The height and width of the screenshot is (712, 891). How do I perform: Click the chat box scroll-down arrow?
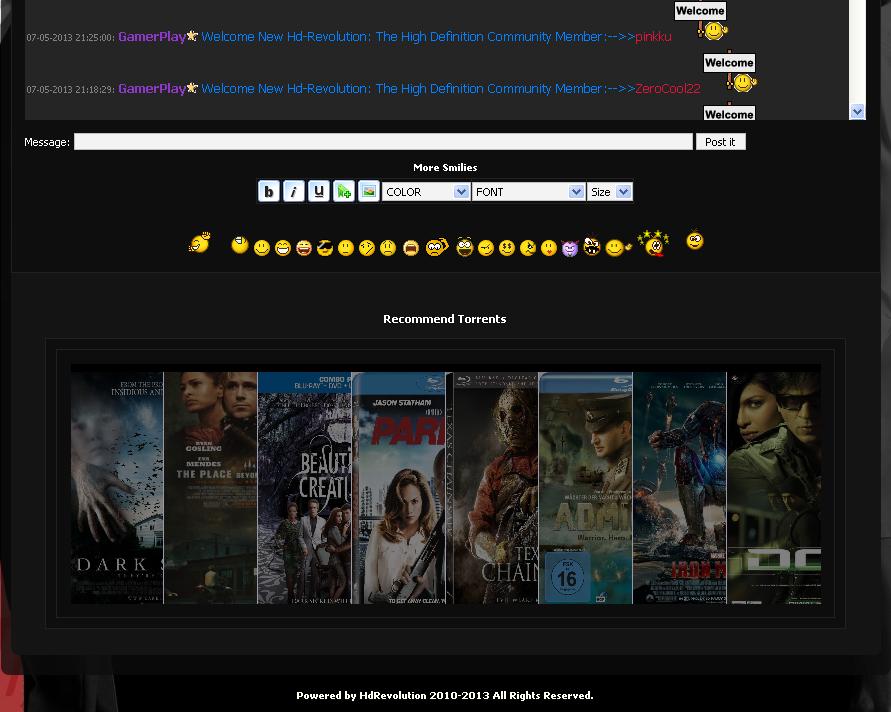tap(857, 112)
